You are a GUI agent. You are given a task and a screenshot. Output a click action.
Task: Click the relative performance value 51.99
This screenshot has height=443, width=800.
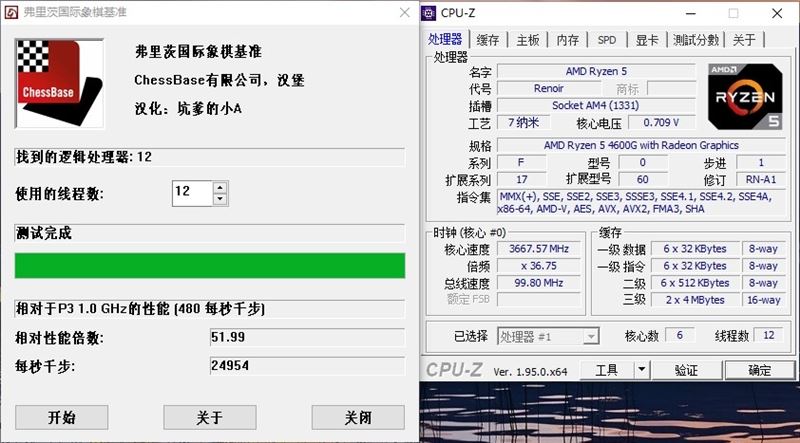click(x=308, y=337)
